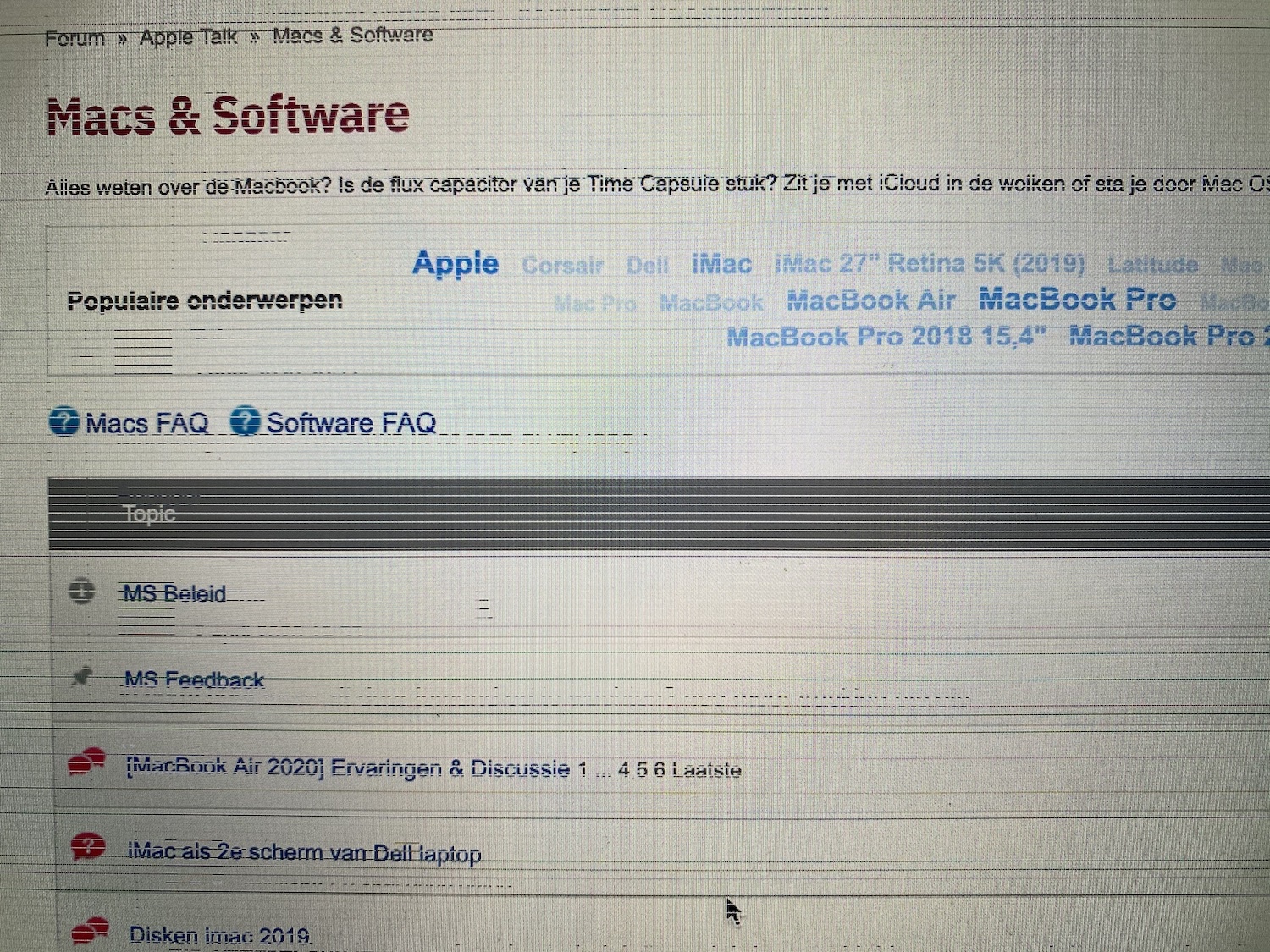Open the Forum breadcrumb link
1270x952 pixels.
click(75, 38)
